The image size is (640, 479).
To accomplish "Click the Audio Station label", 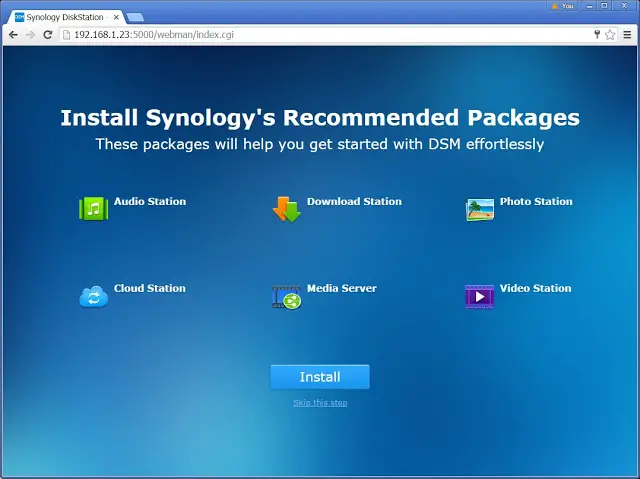I will click(x=150, y=201).
